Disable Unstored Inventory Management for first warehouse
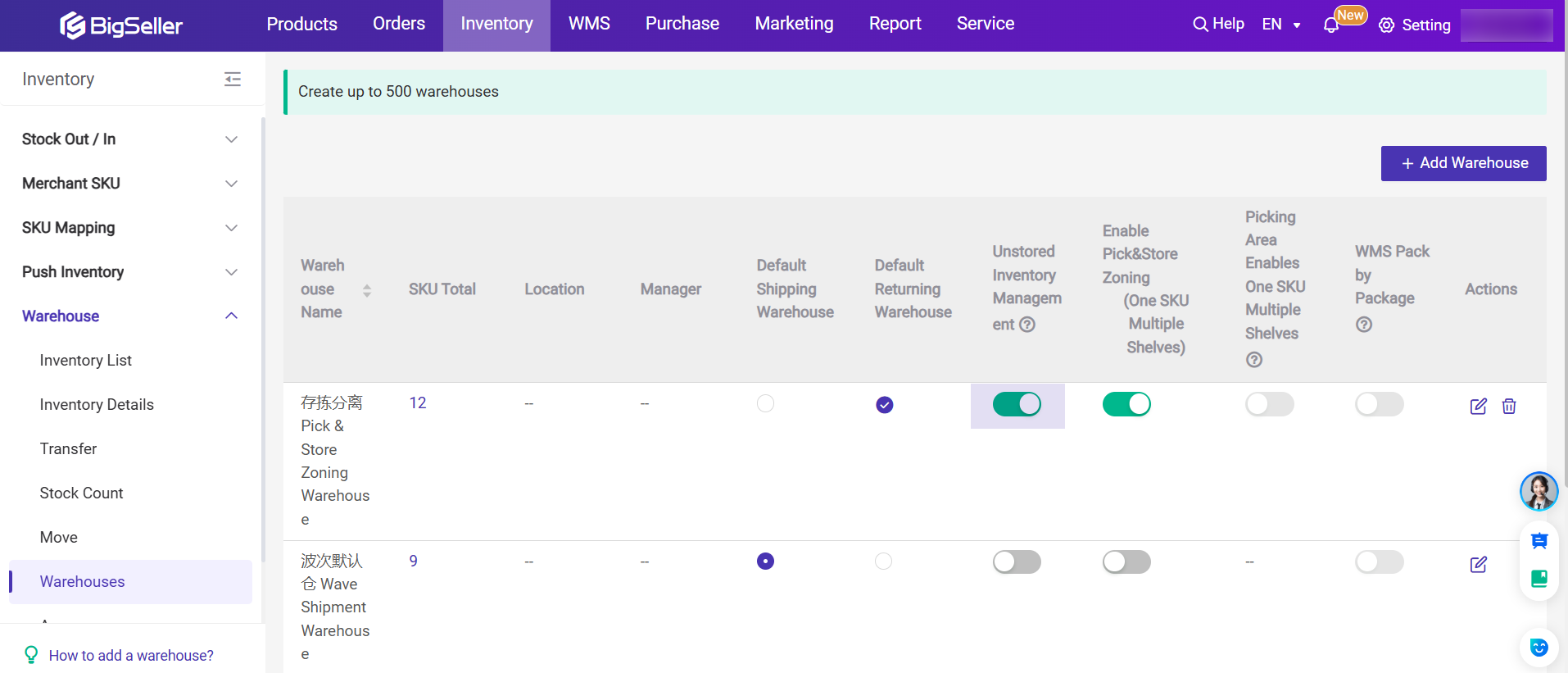The height and width of the screenshot is (673, 1568). (x=1017, y=404)
